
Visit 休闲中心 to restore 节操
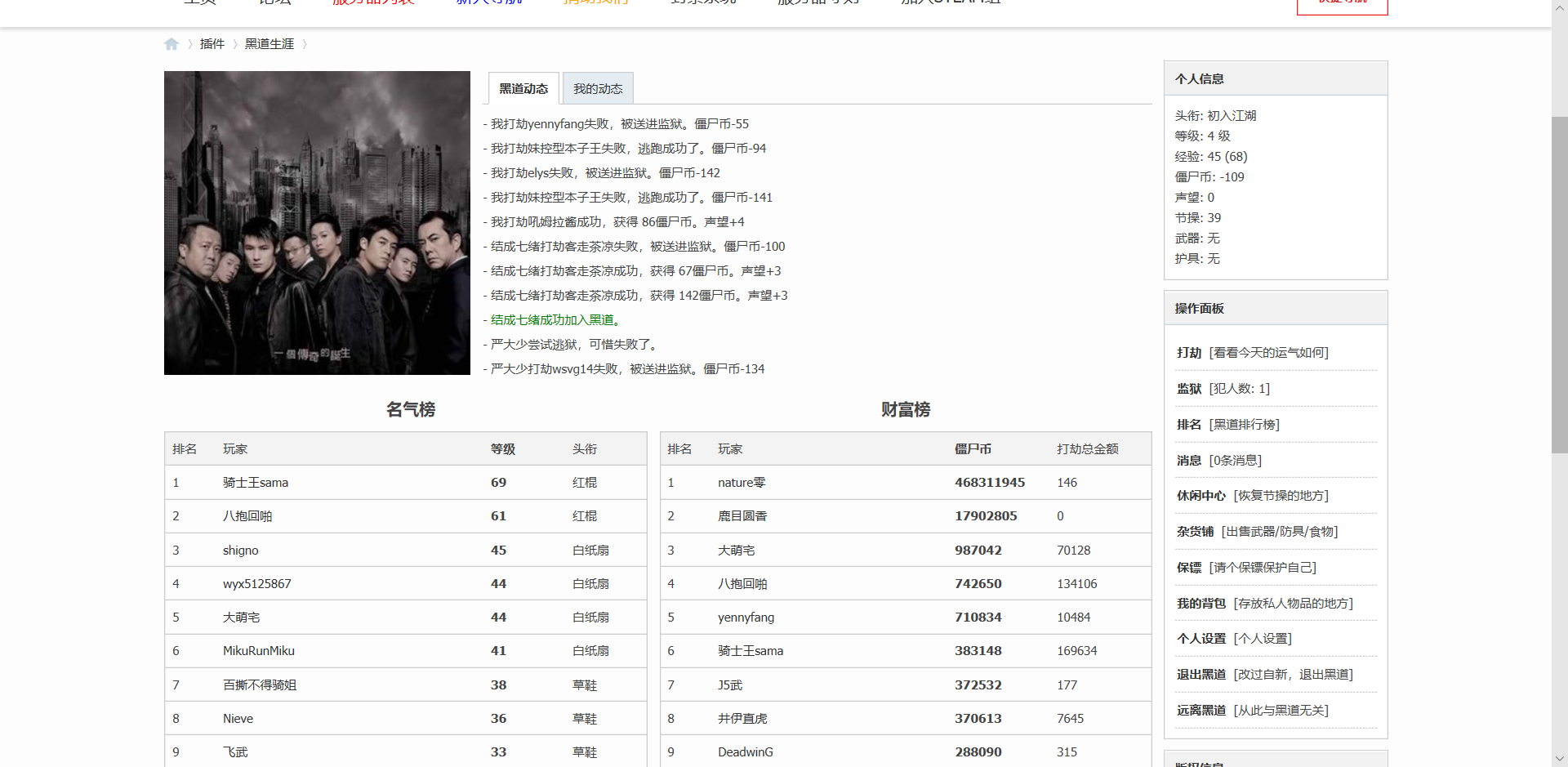pos(1200,495)
